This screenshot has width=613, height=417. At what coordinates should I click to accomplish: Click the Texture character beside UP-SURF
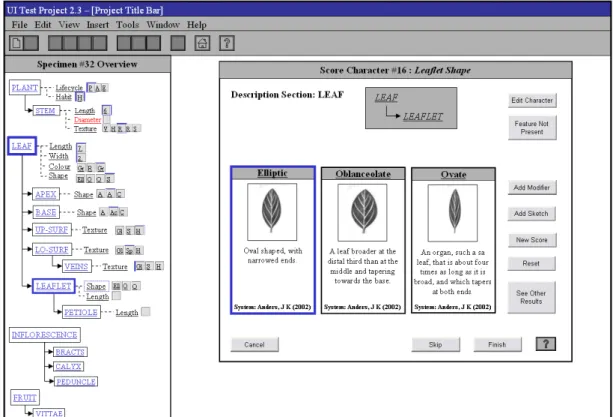95,230
